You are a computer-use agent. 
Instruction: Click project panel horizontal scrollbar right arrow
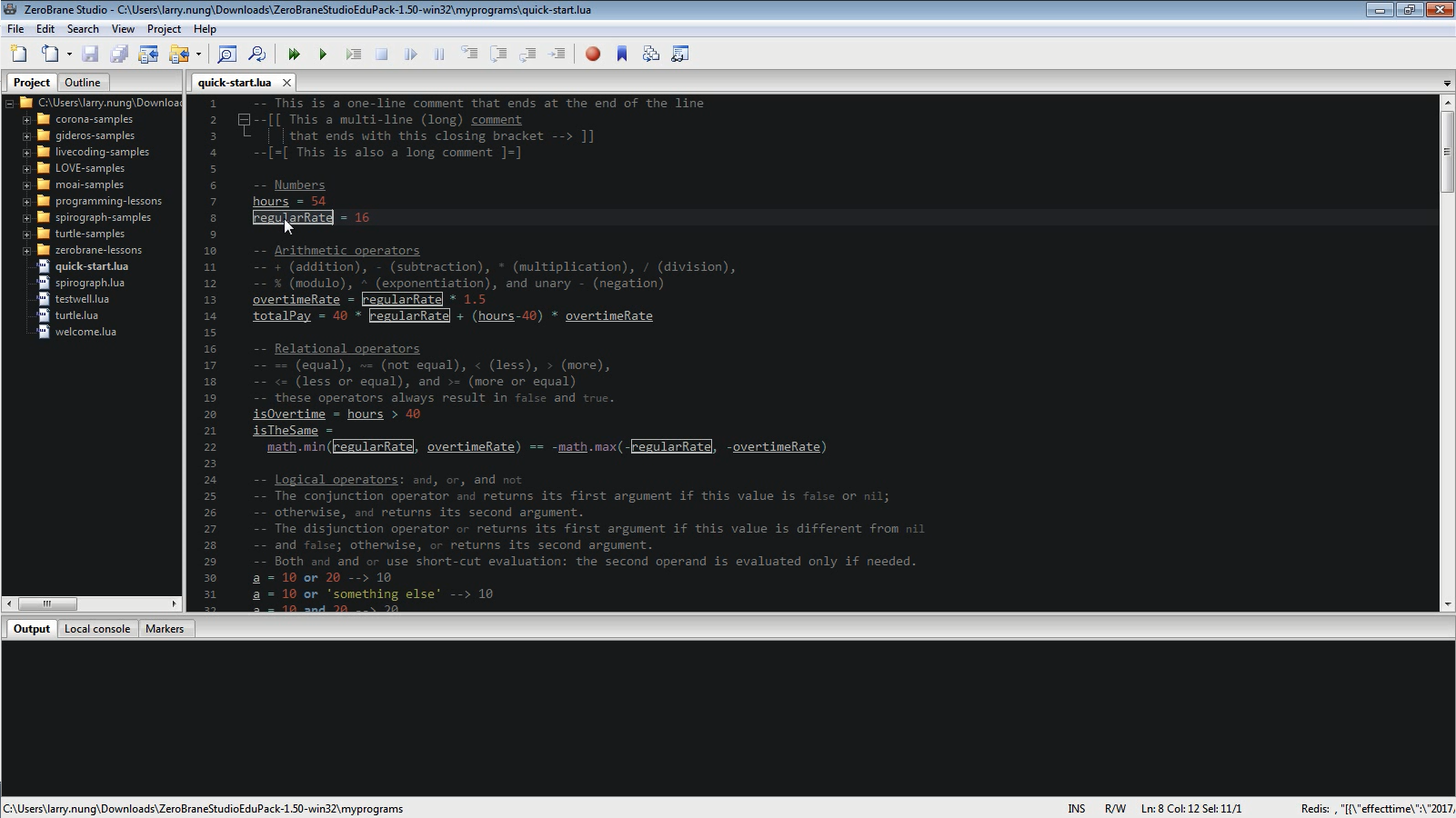point(174,604)
